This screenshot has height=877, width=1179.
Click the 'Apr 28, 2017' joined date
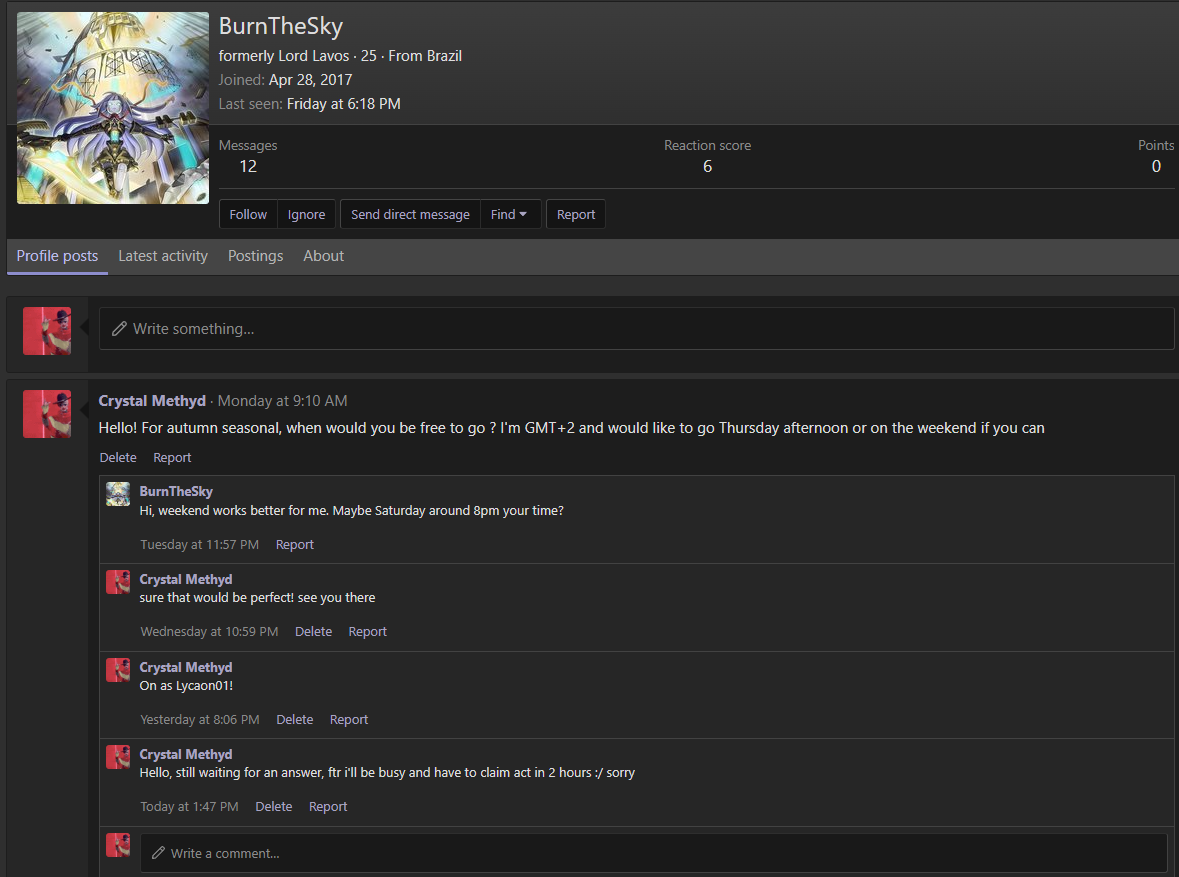(311, 80)
